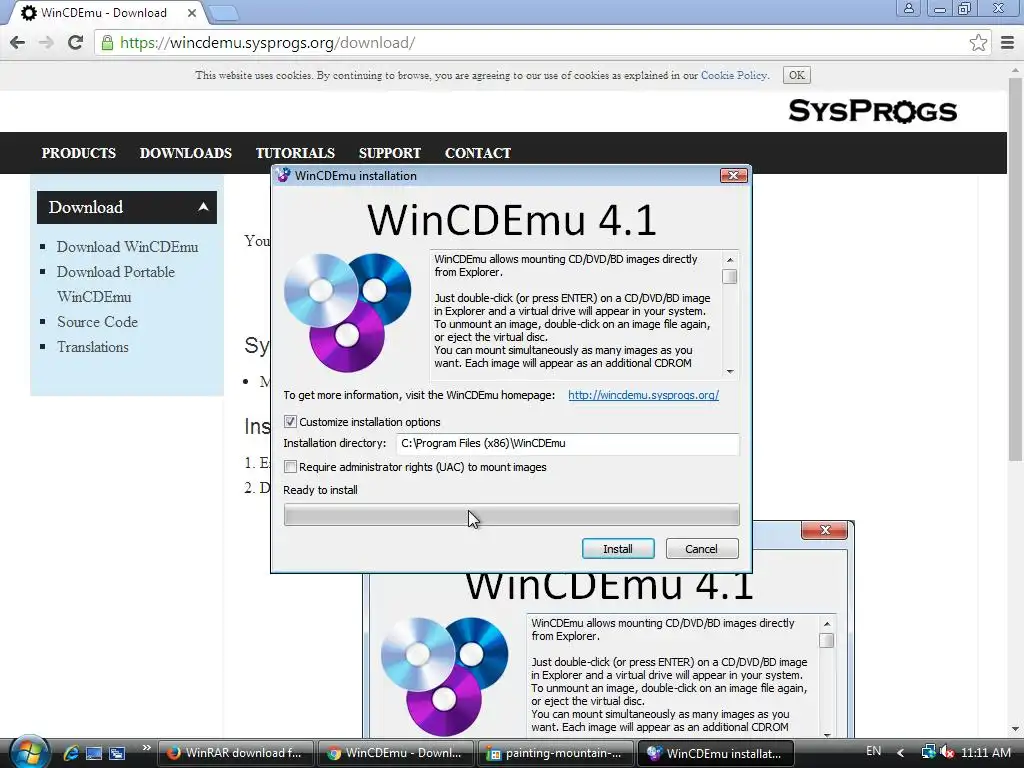Click the browser forward arrow
Screen dimensions: 1024x768
[46, 43]
